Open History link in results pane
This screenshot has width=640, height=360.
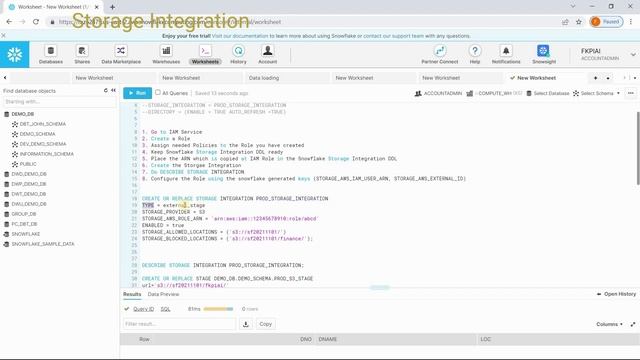(616, 294)
